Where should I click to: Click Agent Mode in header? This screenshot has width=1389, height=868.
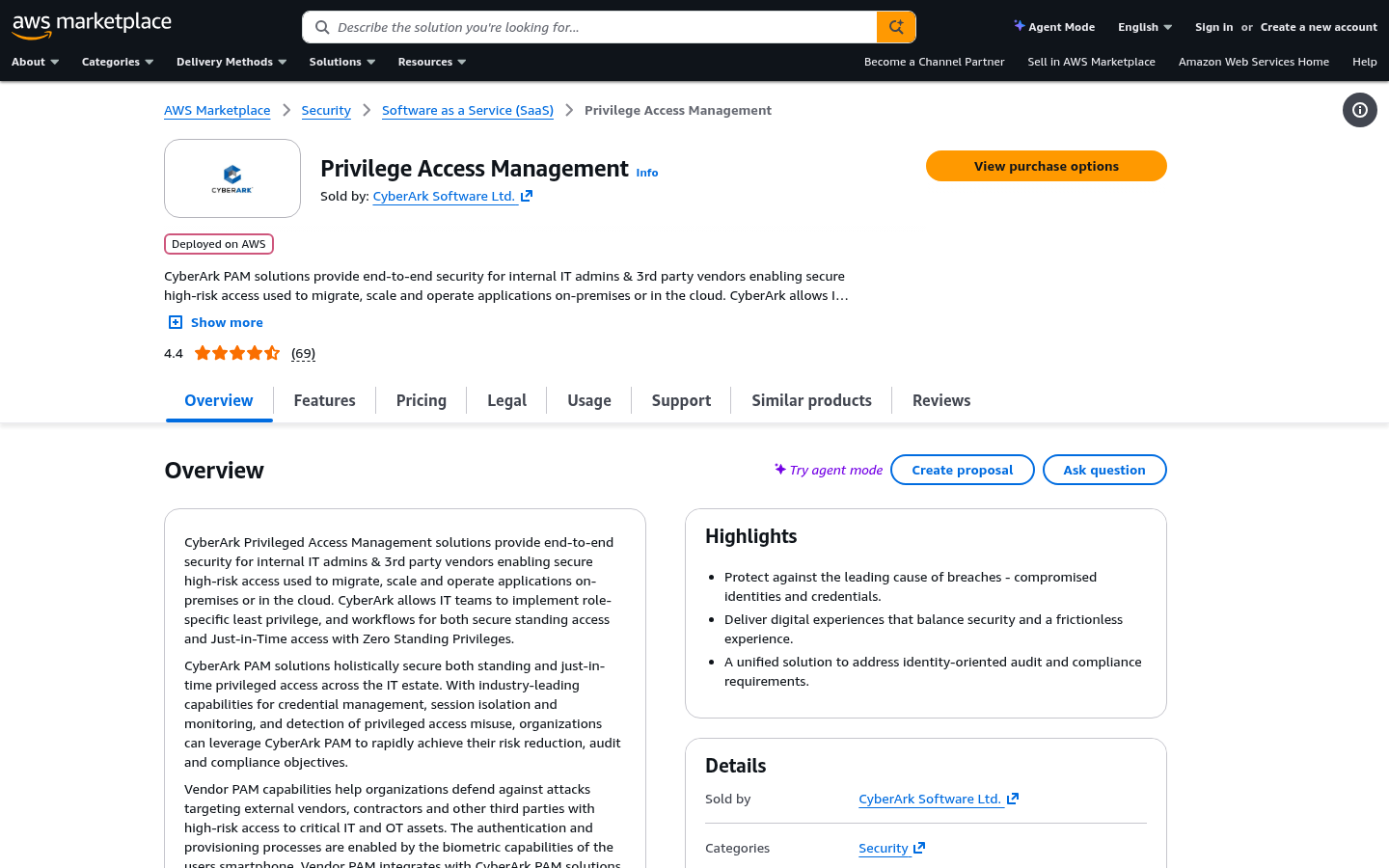click(x=1054, y=27)
